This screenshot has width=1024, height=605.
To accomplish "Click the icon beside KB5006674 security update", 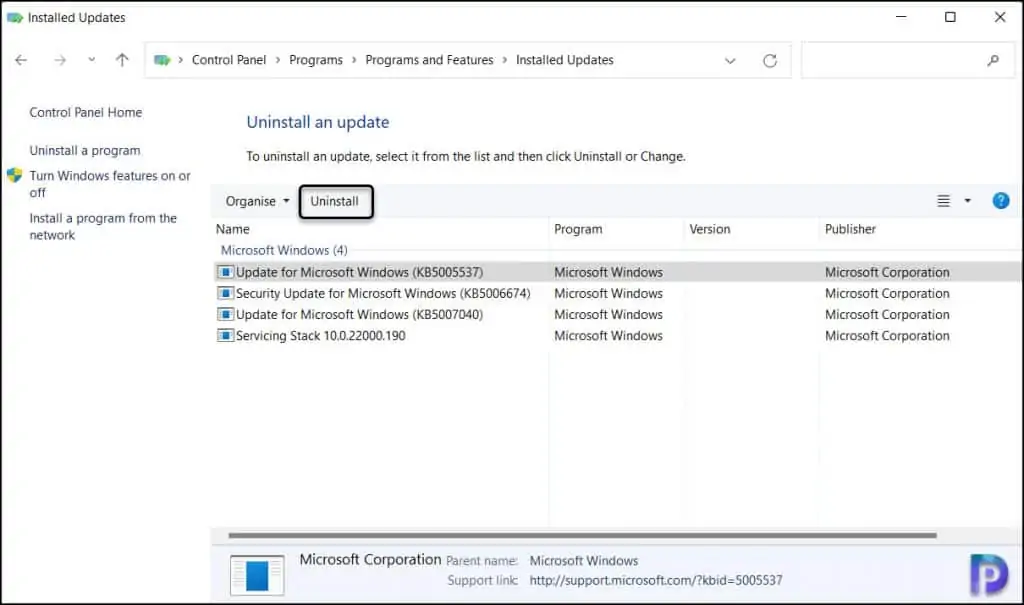I will tap(225, 293).
